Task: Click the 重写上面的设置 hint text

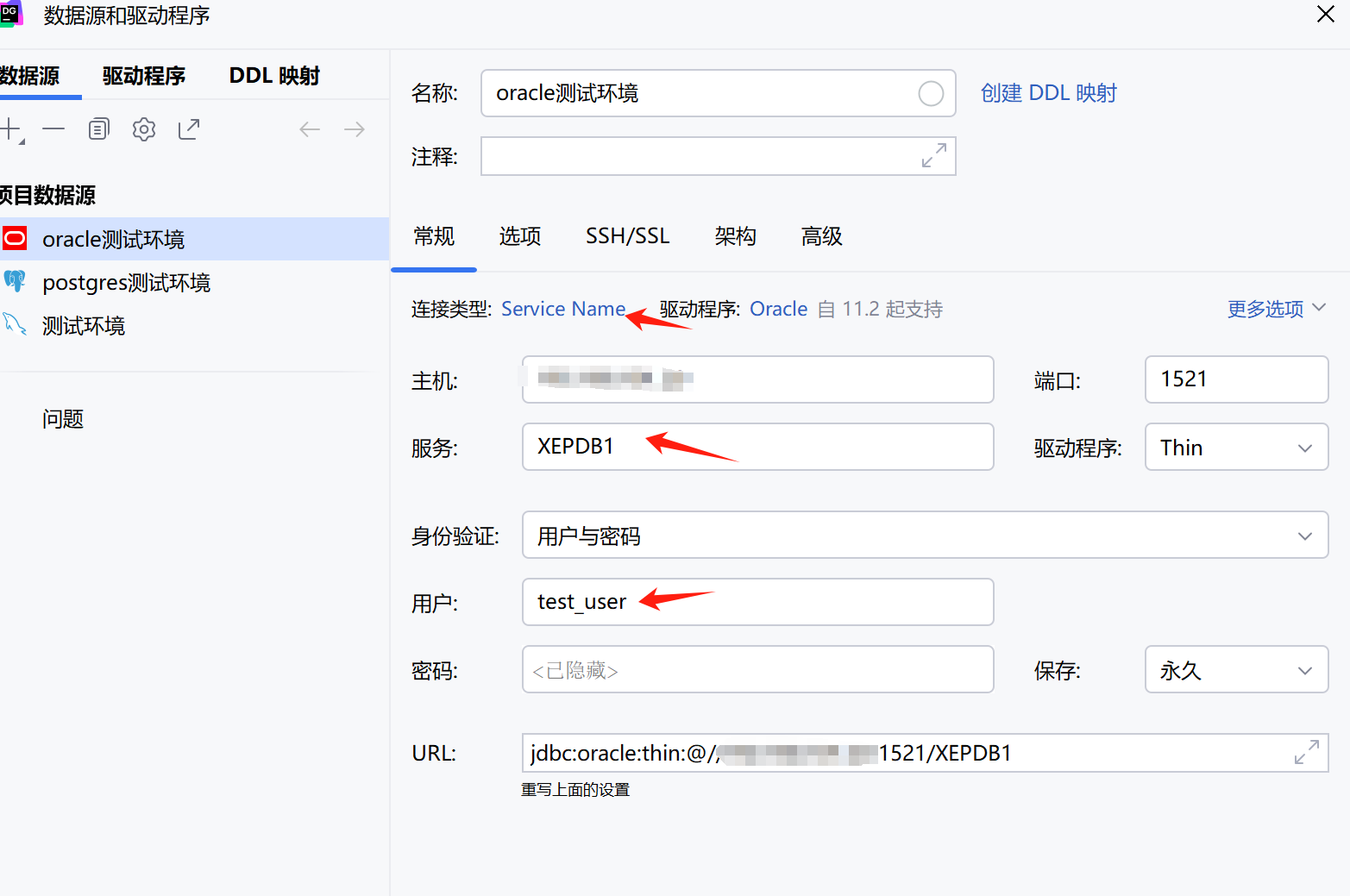Action: [575, 790]
